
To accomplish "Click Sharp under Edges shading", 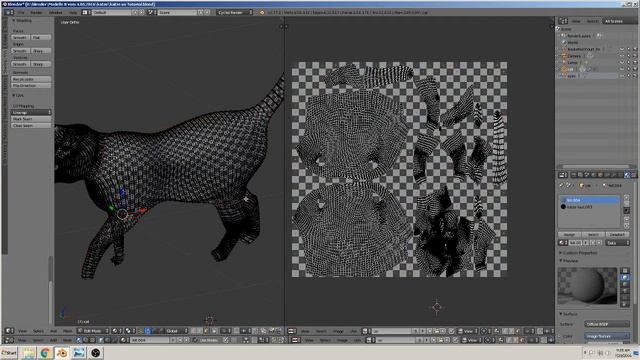I will [41, 51].
